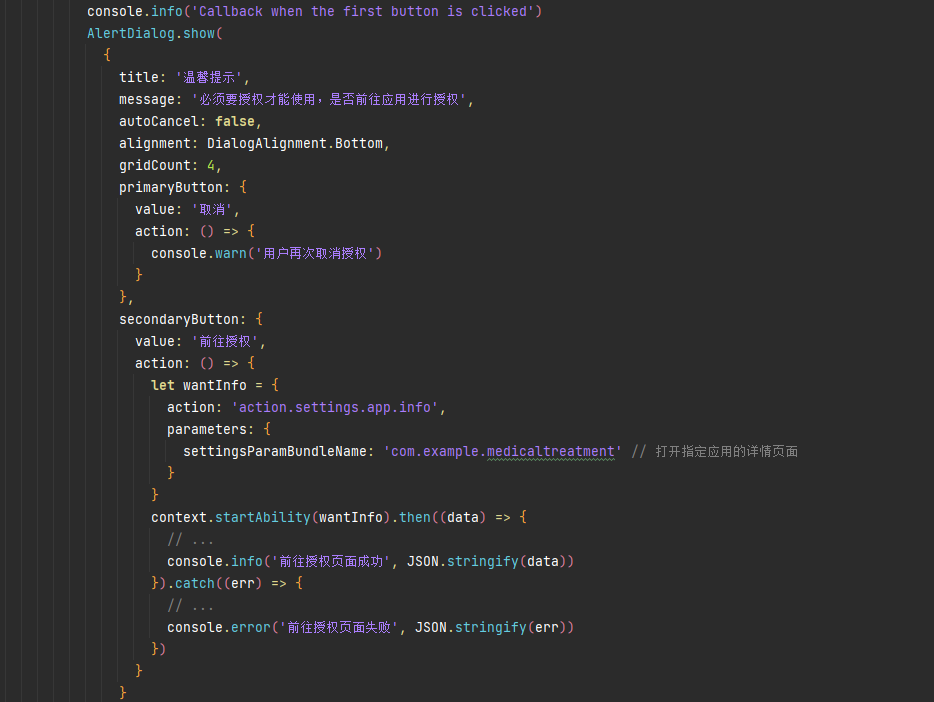
Task: Click 'action.settings.app.info' string
Action: [335, 407]
